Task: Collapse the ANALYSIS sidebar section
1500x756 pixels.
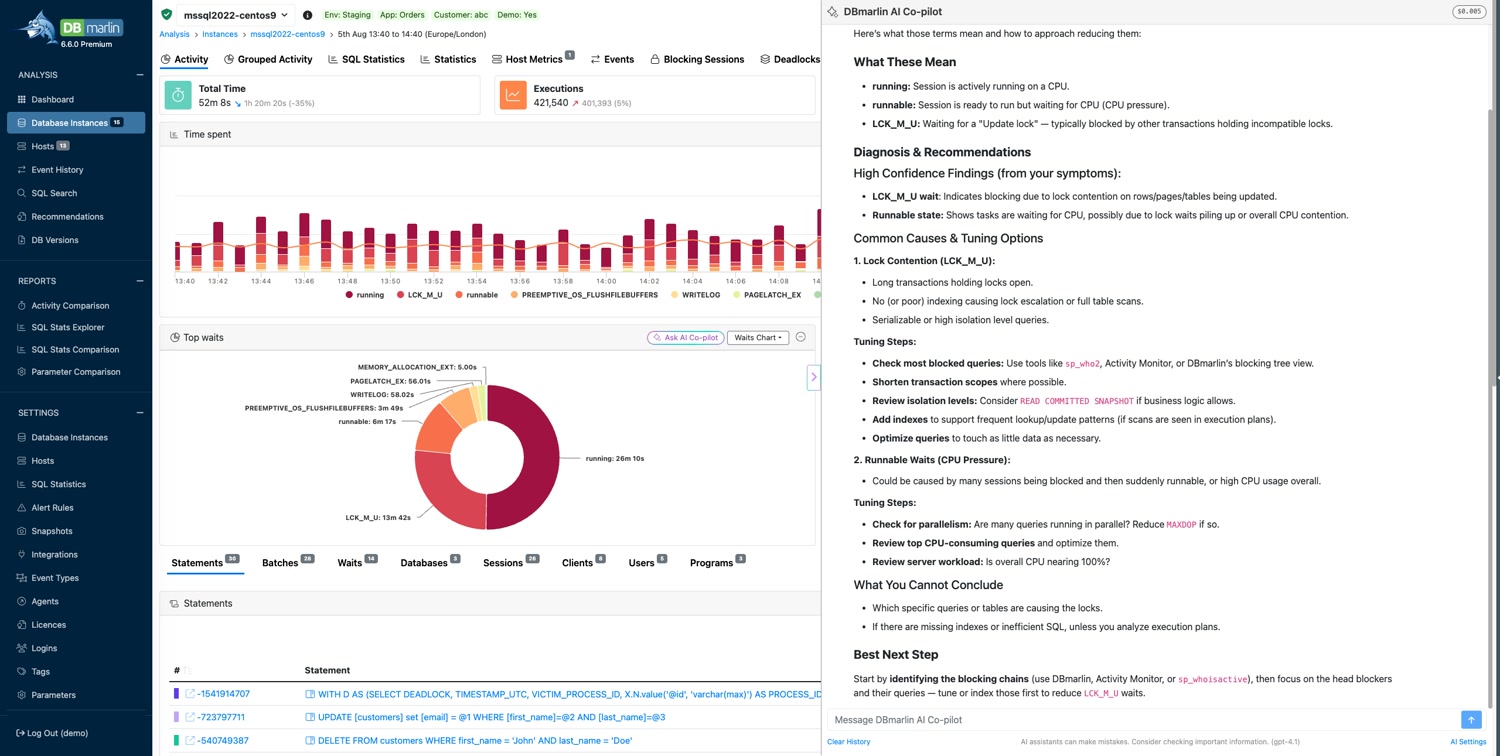Action: (x=140, y=75)
